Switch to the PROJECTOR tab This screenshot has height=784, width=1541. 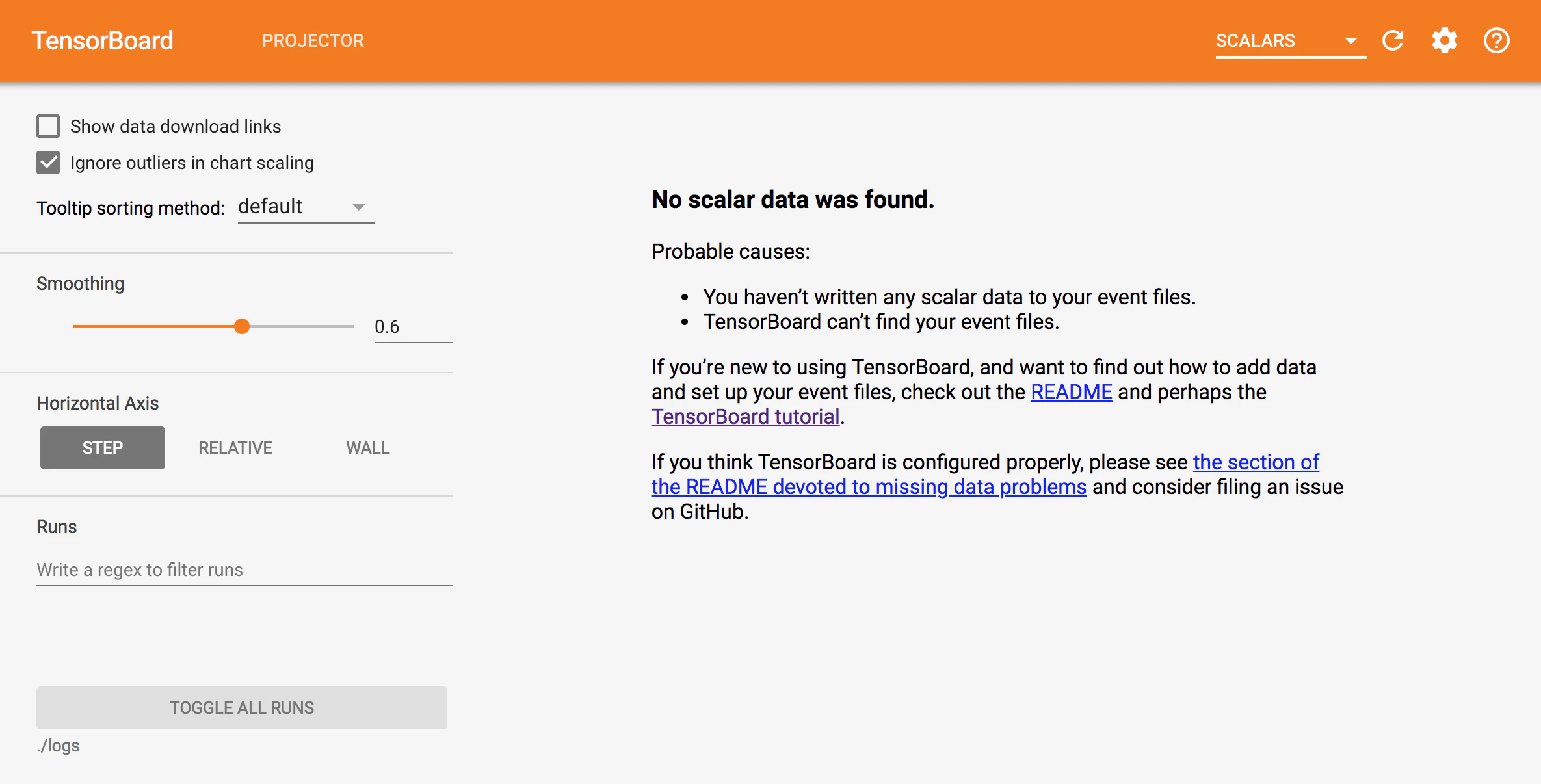(313, 40)
